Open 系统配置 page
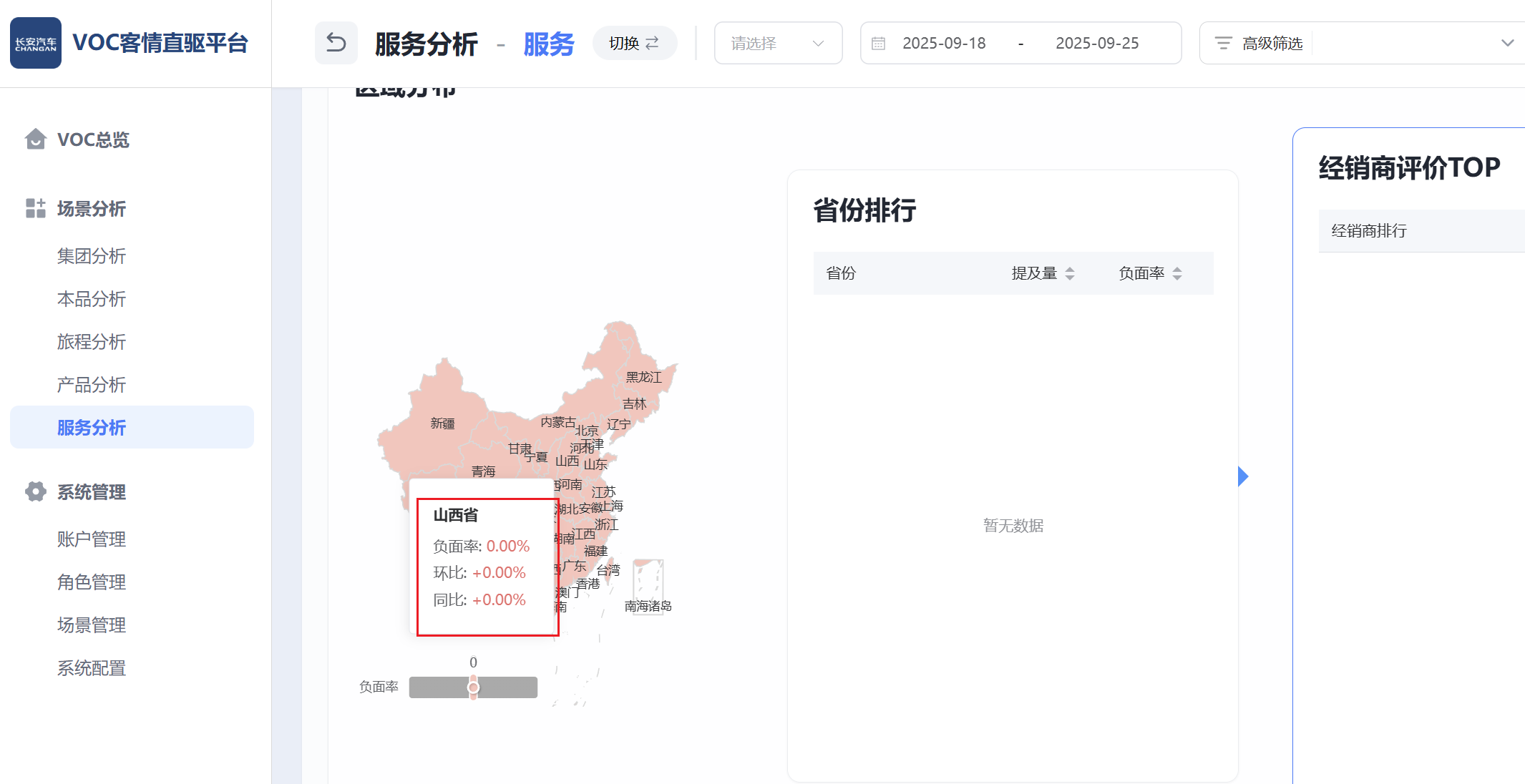 (x=92, y=668)
